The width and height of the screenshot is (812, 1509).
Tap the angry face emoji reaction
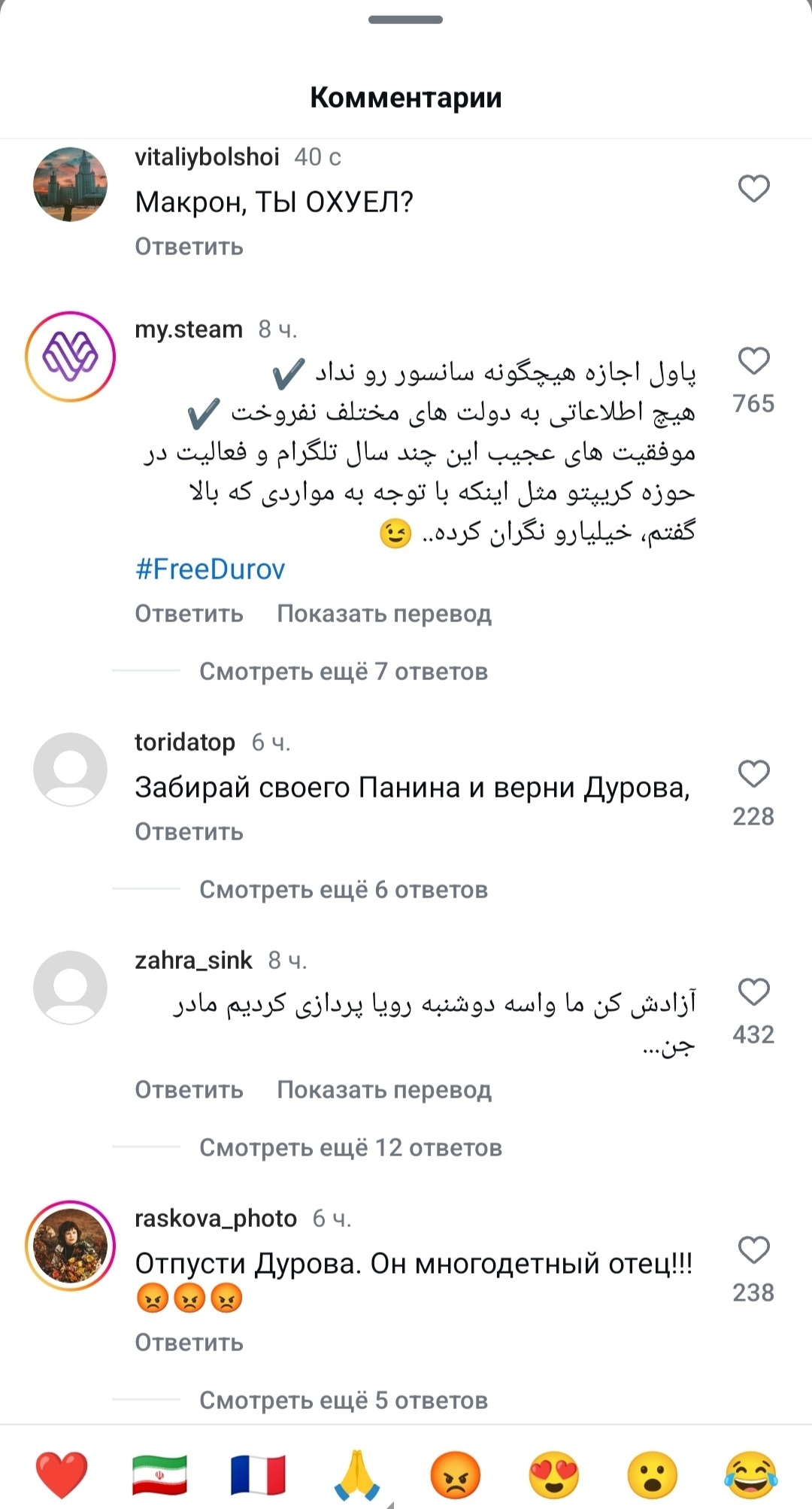point(456,1474)
